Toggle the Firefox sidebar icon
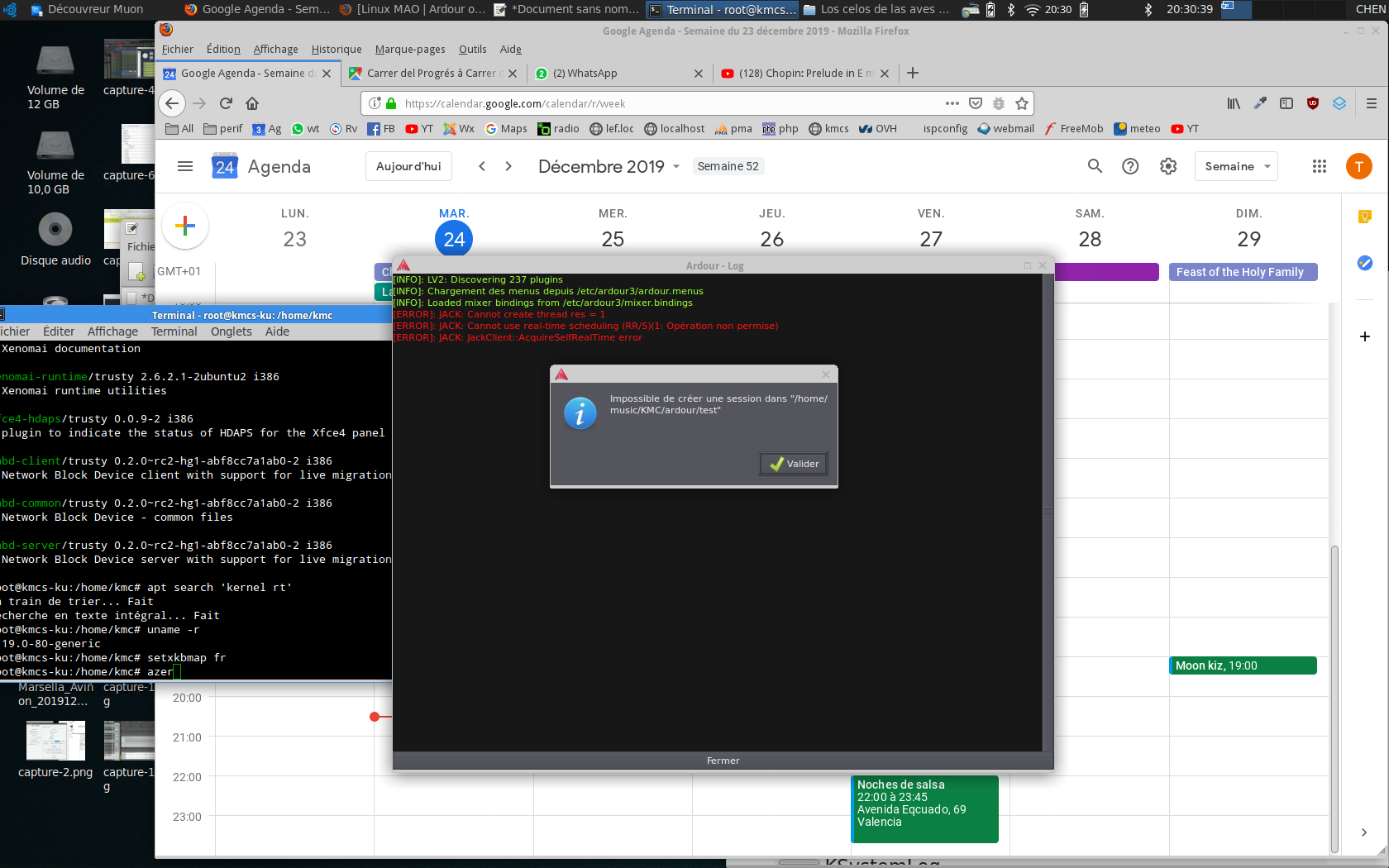1389x868 pixels. 1286,103
